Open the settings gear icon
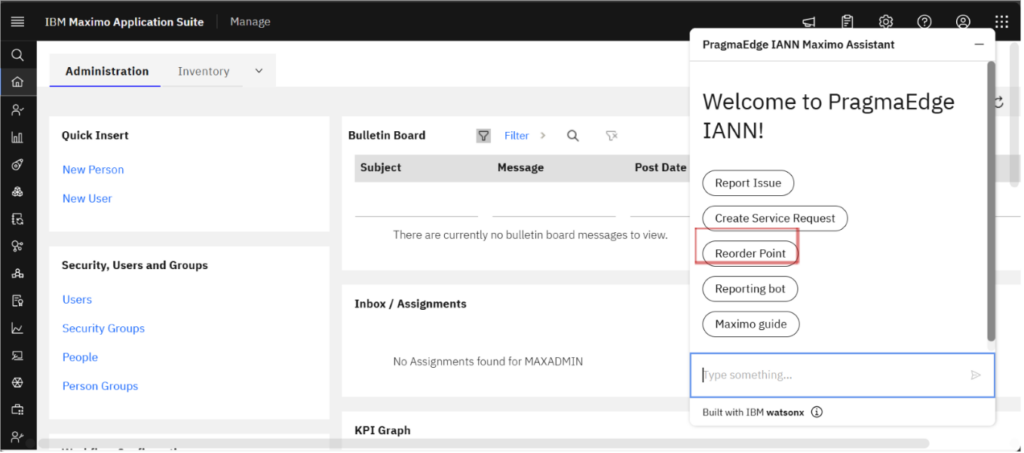The height and width of the screenshot is (453, 1024). [x=886, y=22]
